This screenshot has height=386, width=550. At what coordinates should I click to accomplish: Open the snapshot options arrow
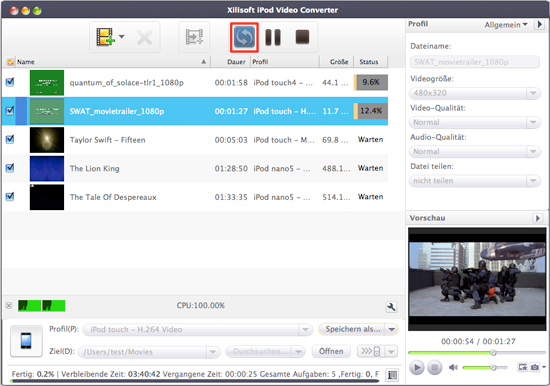coord(544,367)
